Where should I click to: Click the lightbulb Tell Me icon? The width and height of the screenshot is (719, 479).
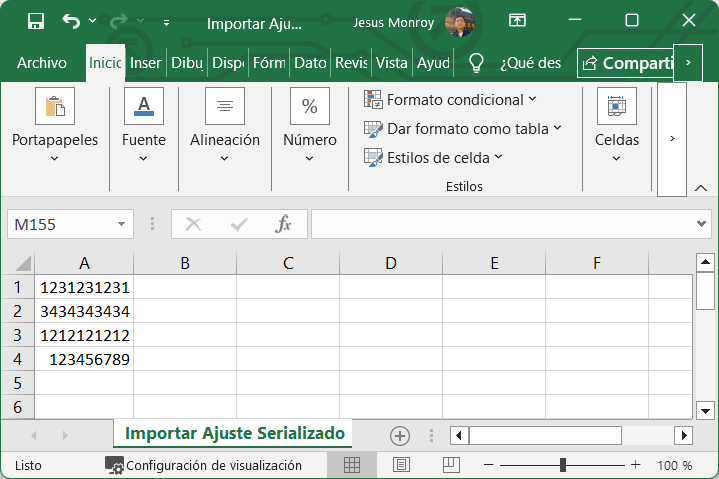(x=476, y=63)
